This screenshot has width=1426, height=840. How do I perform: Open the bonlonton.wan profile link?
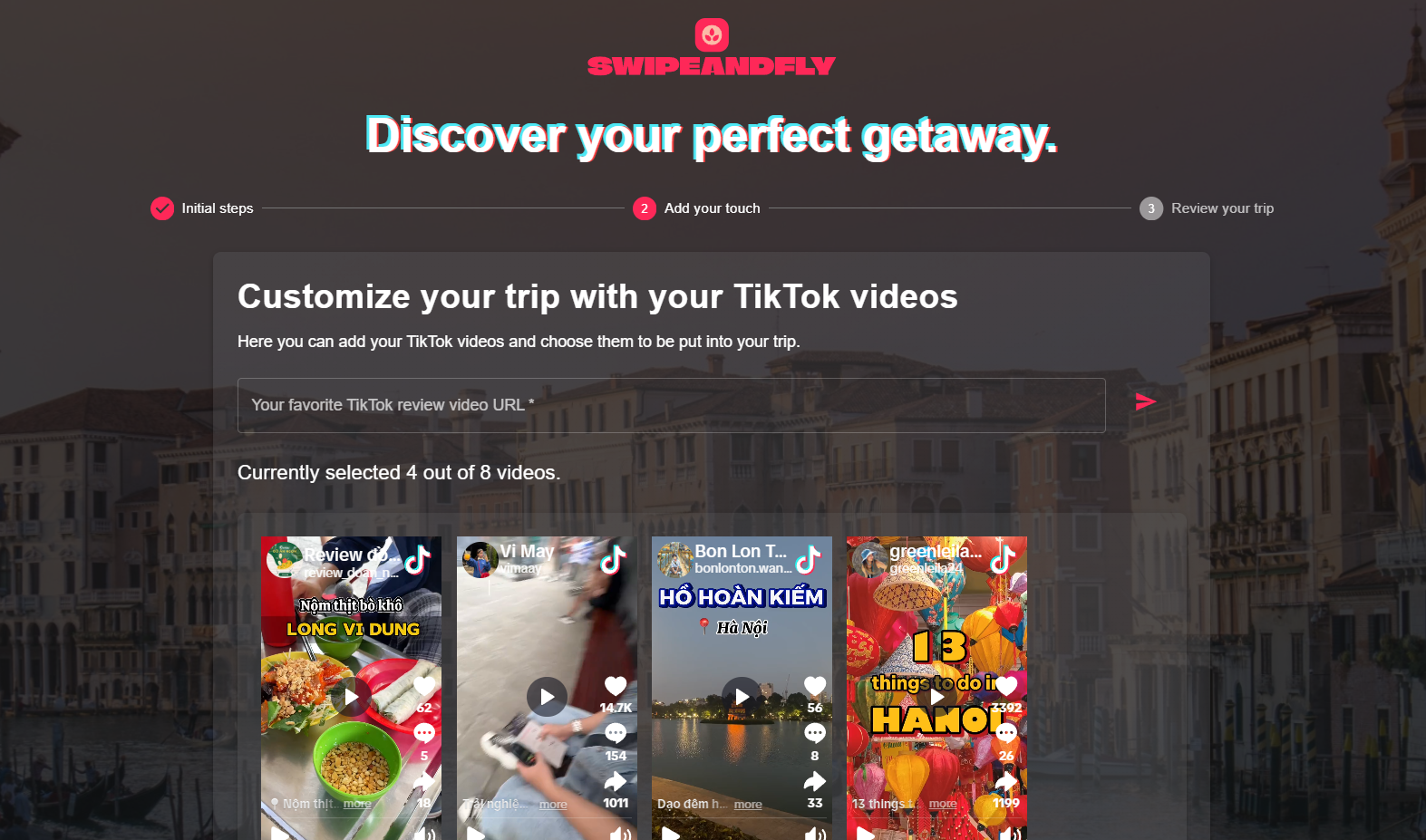click(743, 568)
